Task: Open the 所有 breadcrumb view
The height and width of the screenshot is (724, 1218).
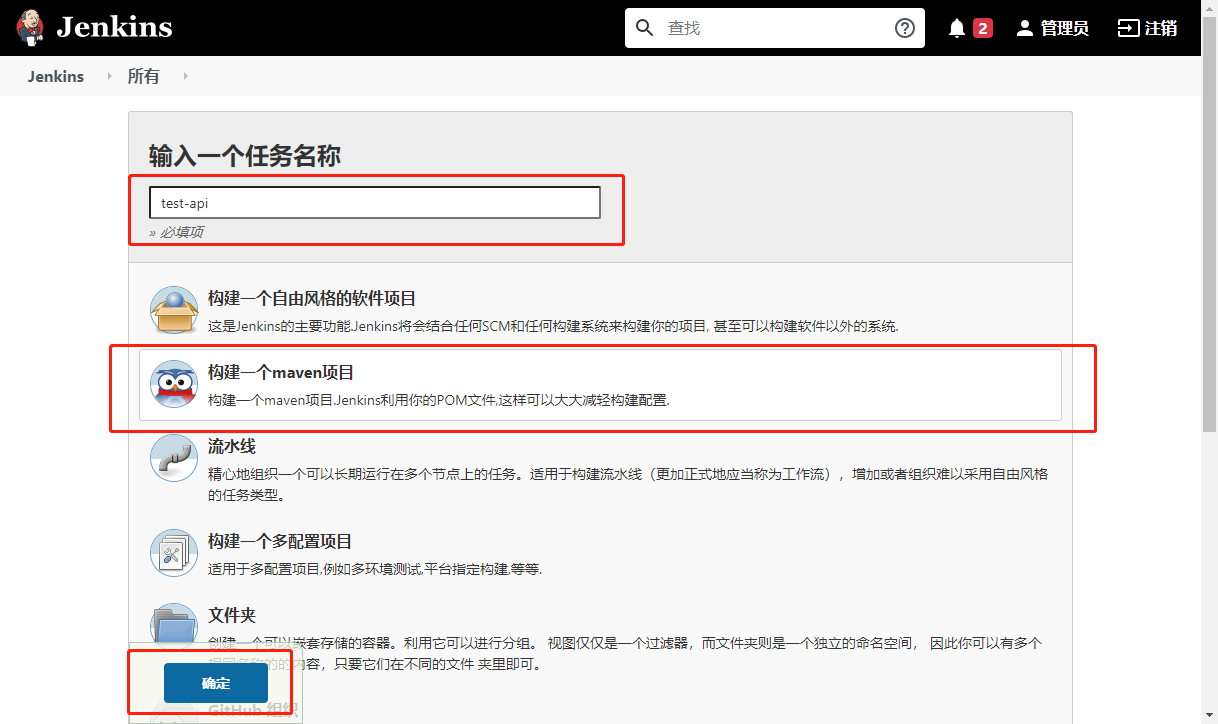Action: click(x=143, y=76)
